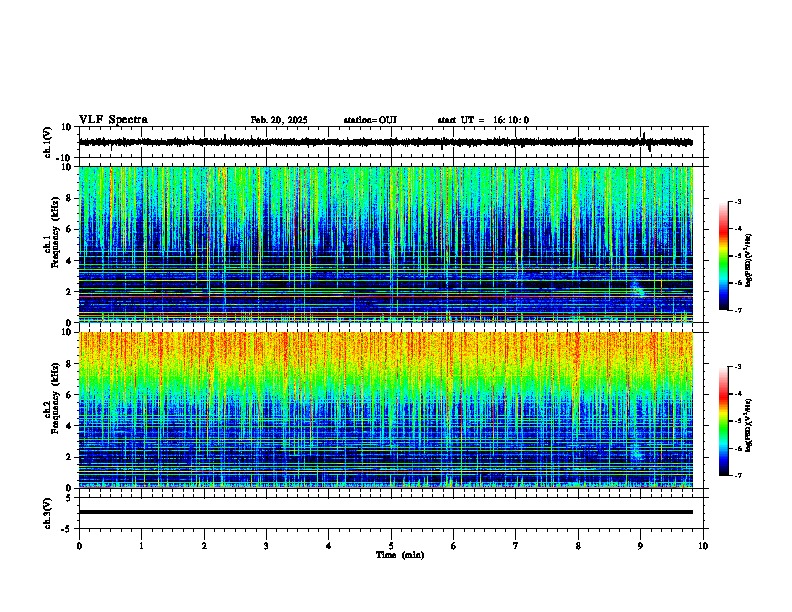Click the time axis tick label "3"
This screenshot has height=612, width=792.
tap(266, 546)
